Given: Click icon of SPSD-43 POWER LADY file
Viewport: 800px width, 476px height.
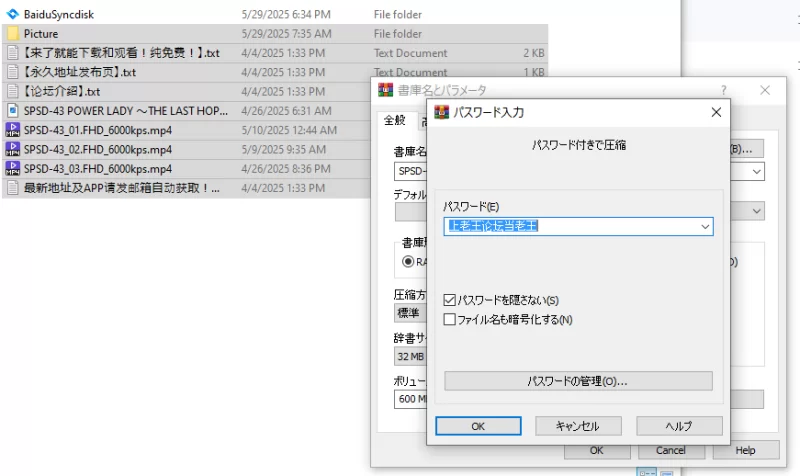Looking at the screenshot, I should [13, 111].
